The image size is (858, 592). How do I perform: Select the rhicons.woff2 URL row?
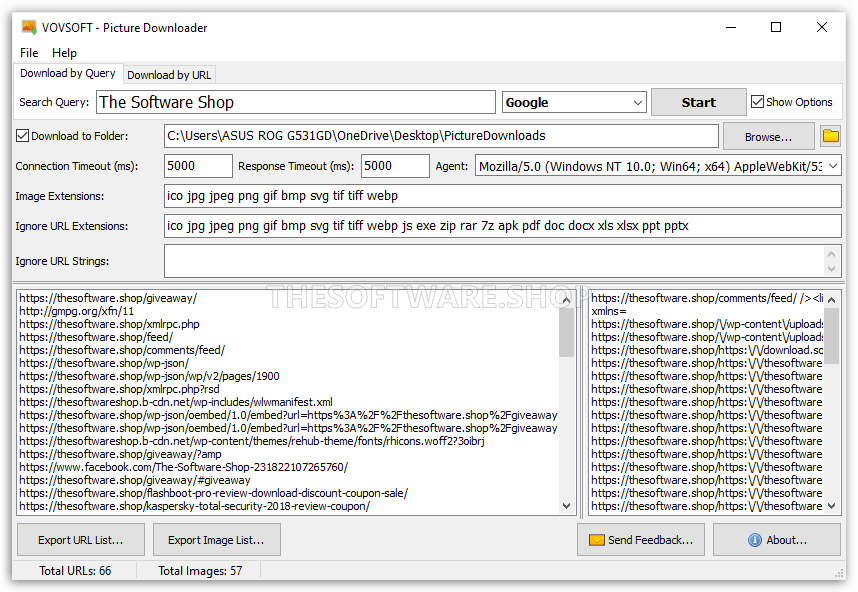252,441
